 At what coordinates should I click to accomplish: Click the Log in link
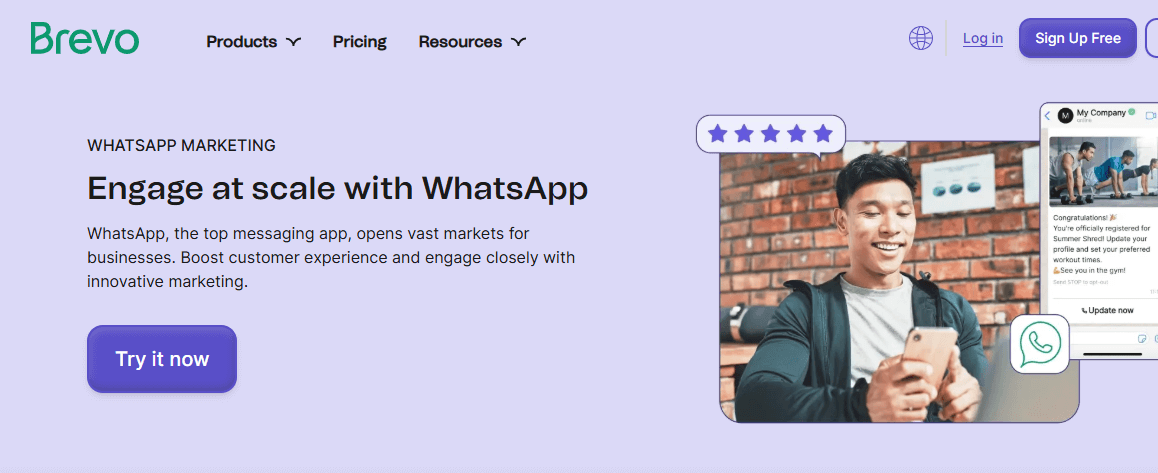(x=983, y=38)
